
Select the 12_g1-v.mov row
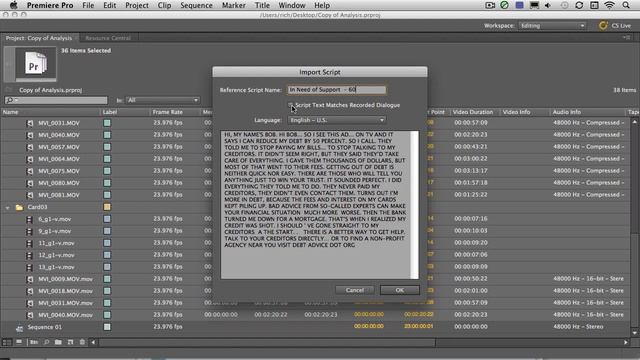(315, 255)
